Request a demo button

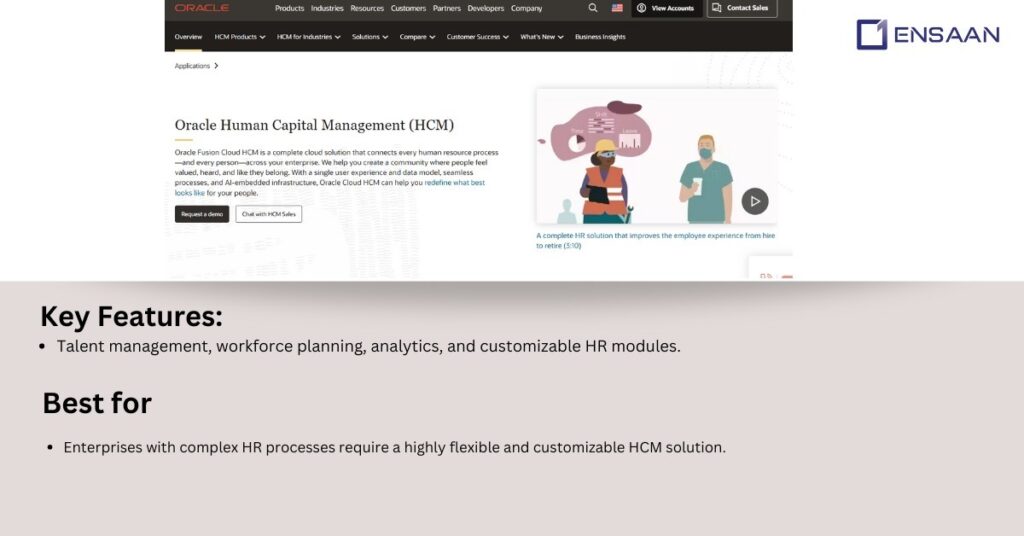[202, 214]
